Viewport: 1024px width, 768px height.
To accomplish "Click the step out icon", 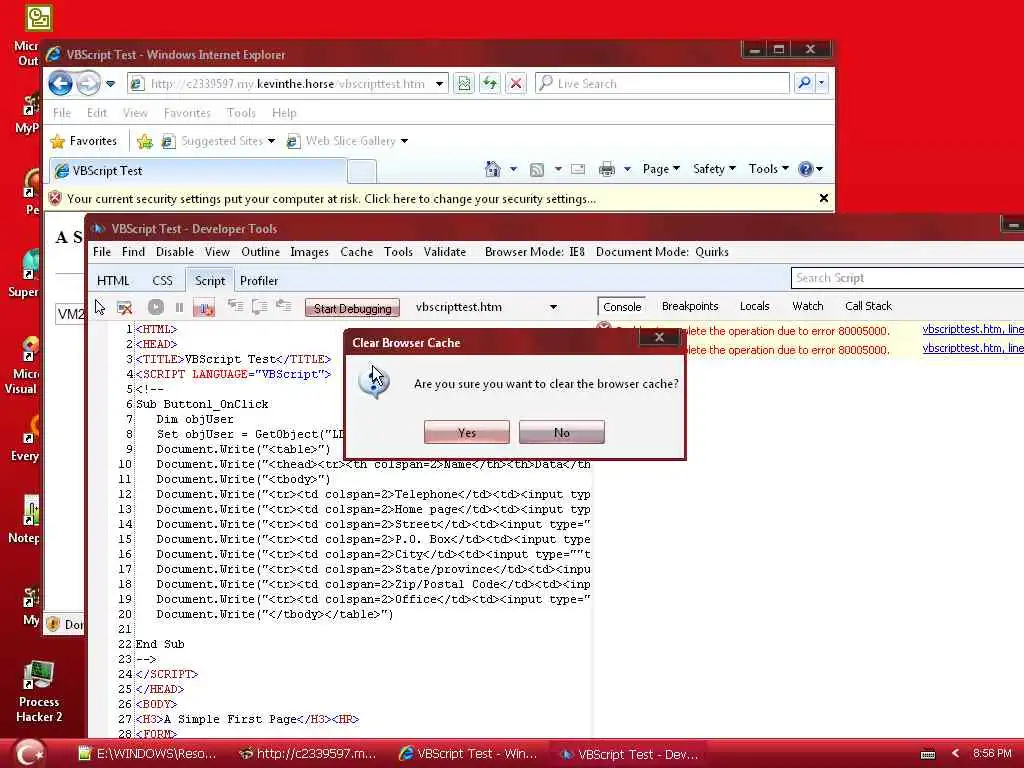I will [x=283, y=306].
